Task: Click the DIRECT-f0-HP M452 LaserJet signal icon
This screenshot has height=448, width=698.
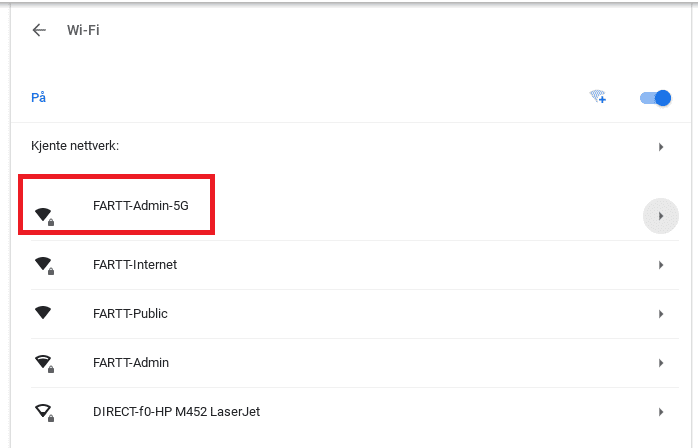Action: pos(45,412)
